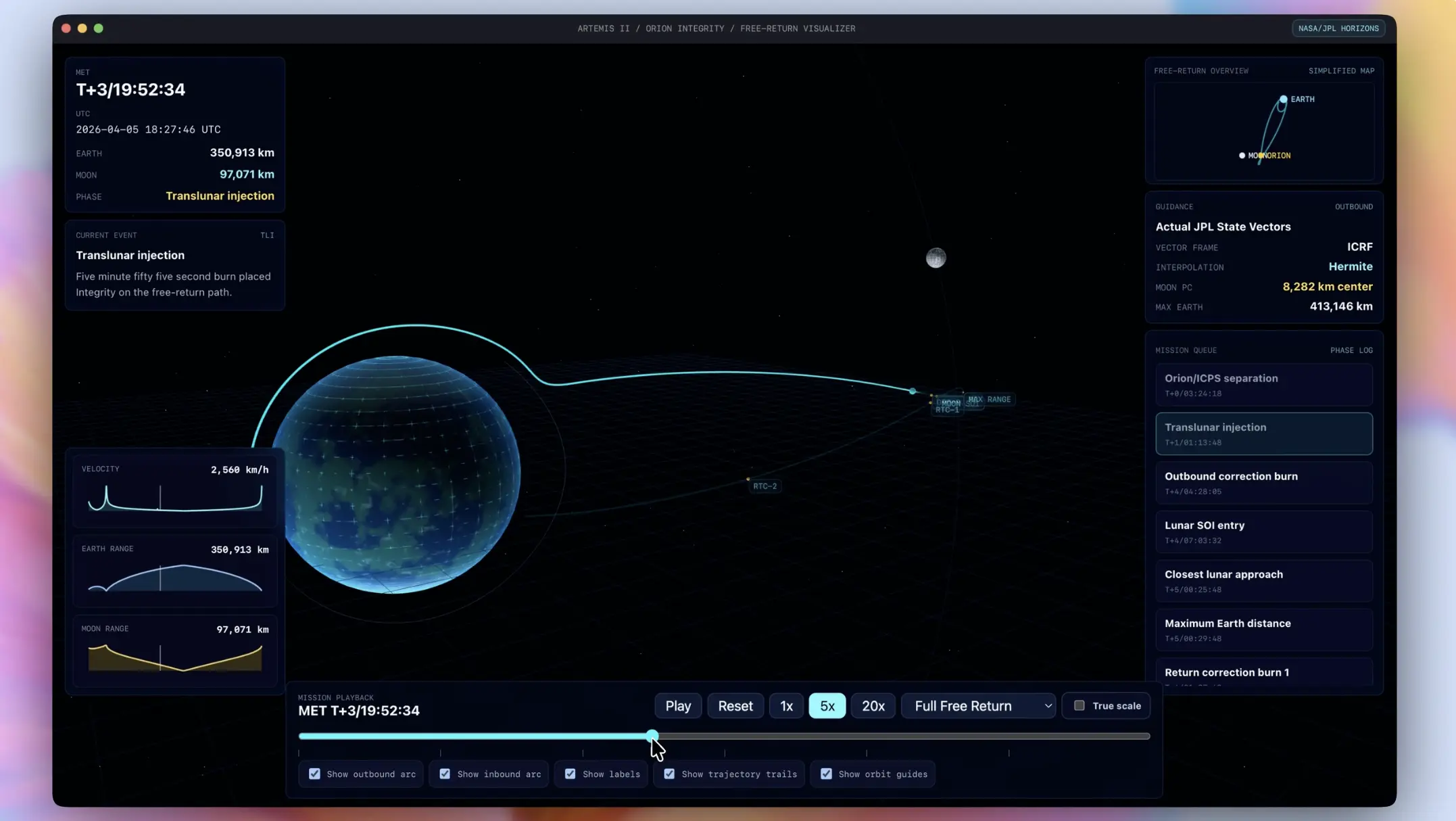Jump to Lunar SOI entry event
The width and height of the screenshot is (1456, 821).
tap(1264, 532)
